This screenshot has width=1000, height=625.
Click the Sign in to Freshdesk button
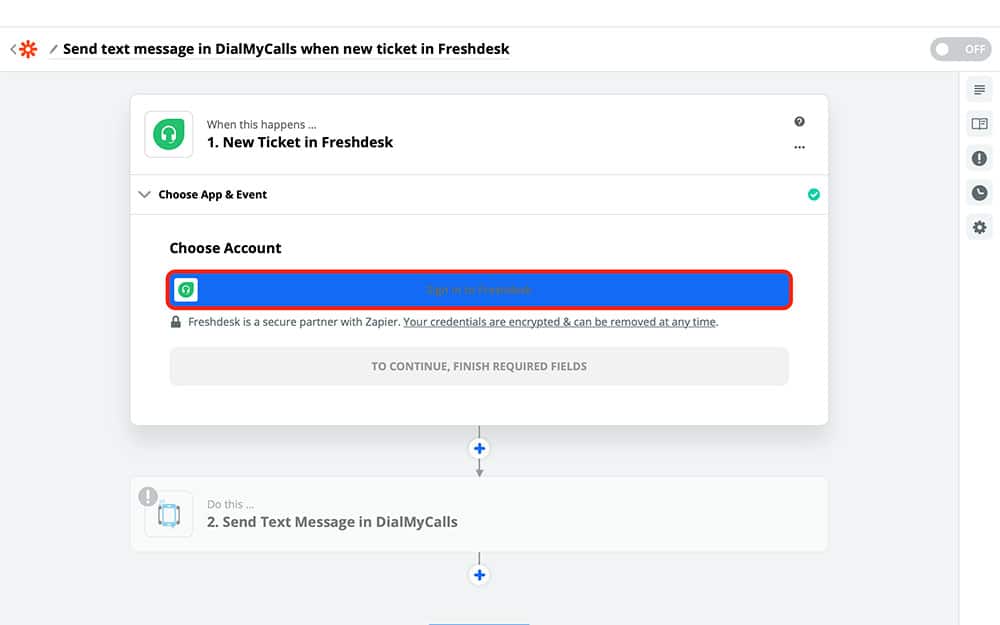point(480,290)
